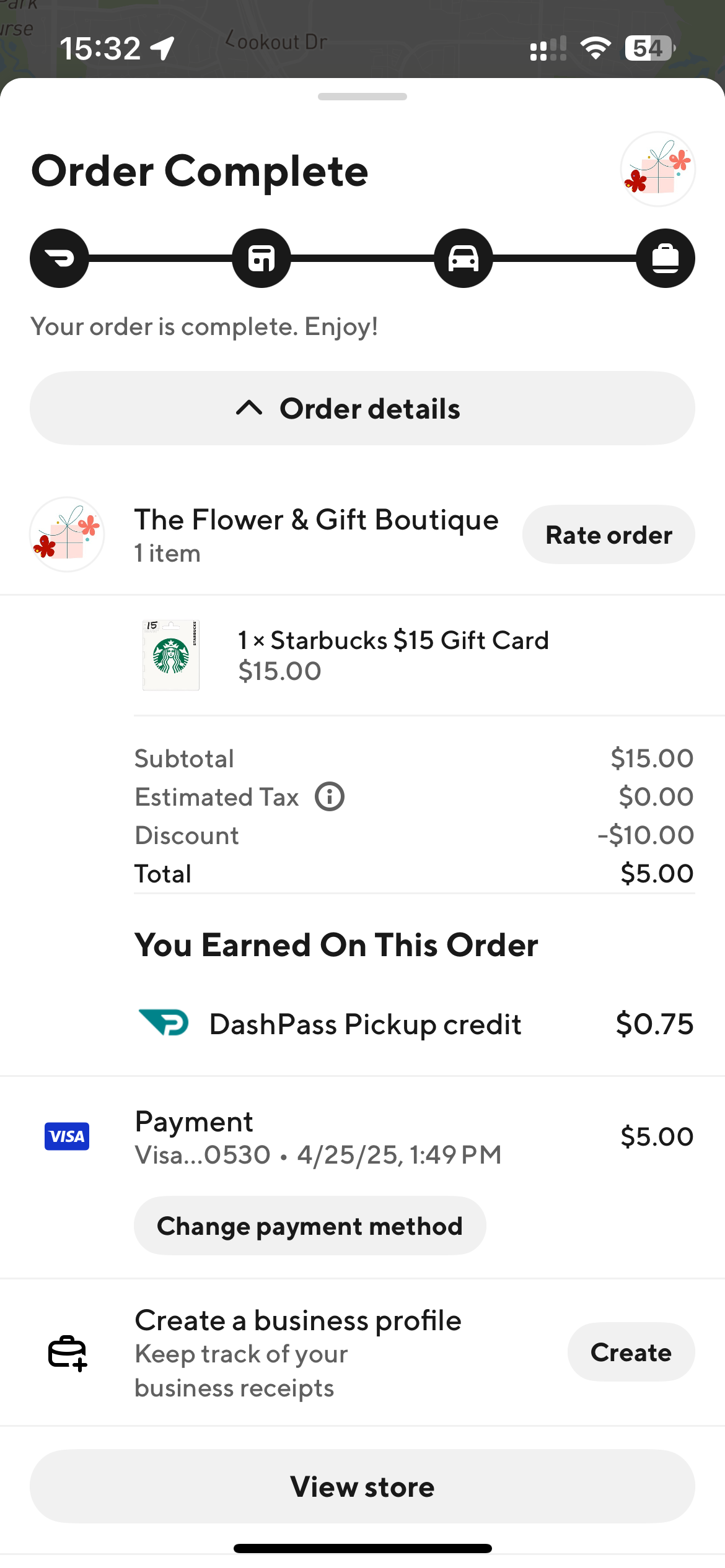Tap the Visa card icon

tap(67, 1136)
